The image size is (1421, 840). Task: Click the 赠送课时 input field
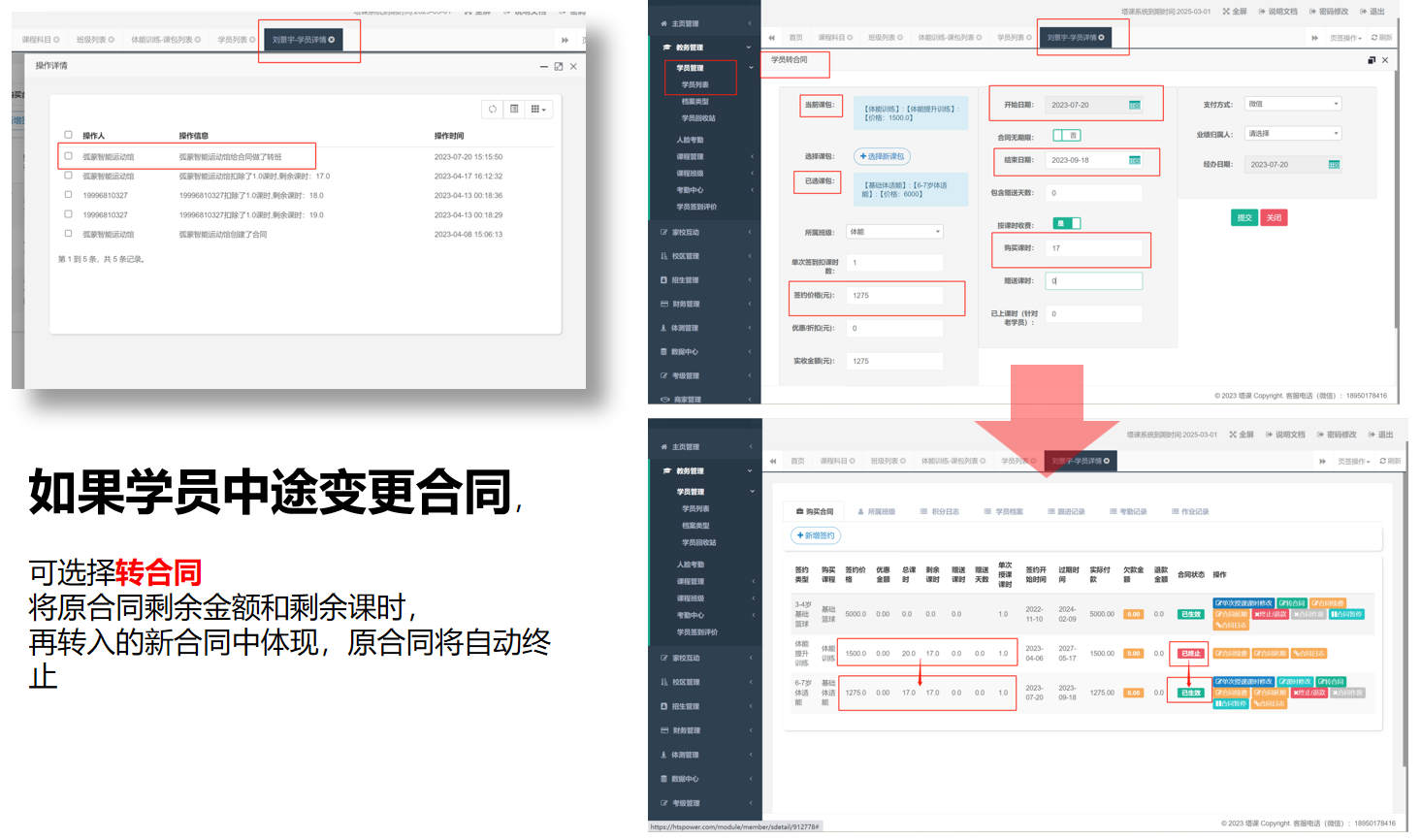pyautogui.click(x=1093, y=281)
